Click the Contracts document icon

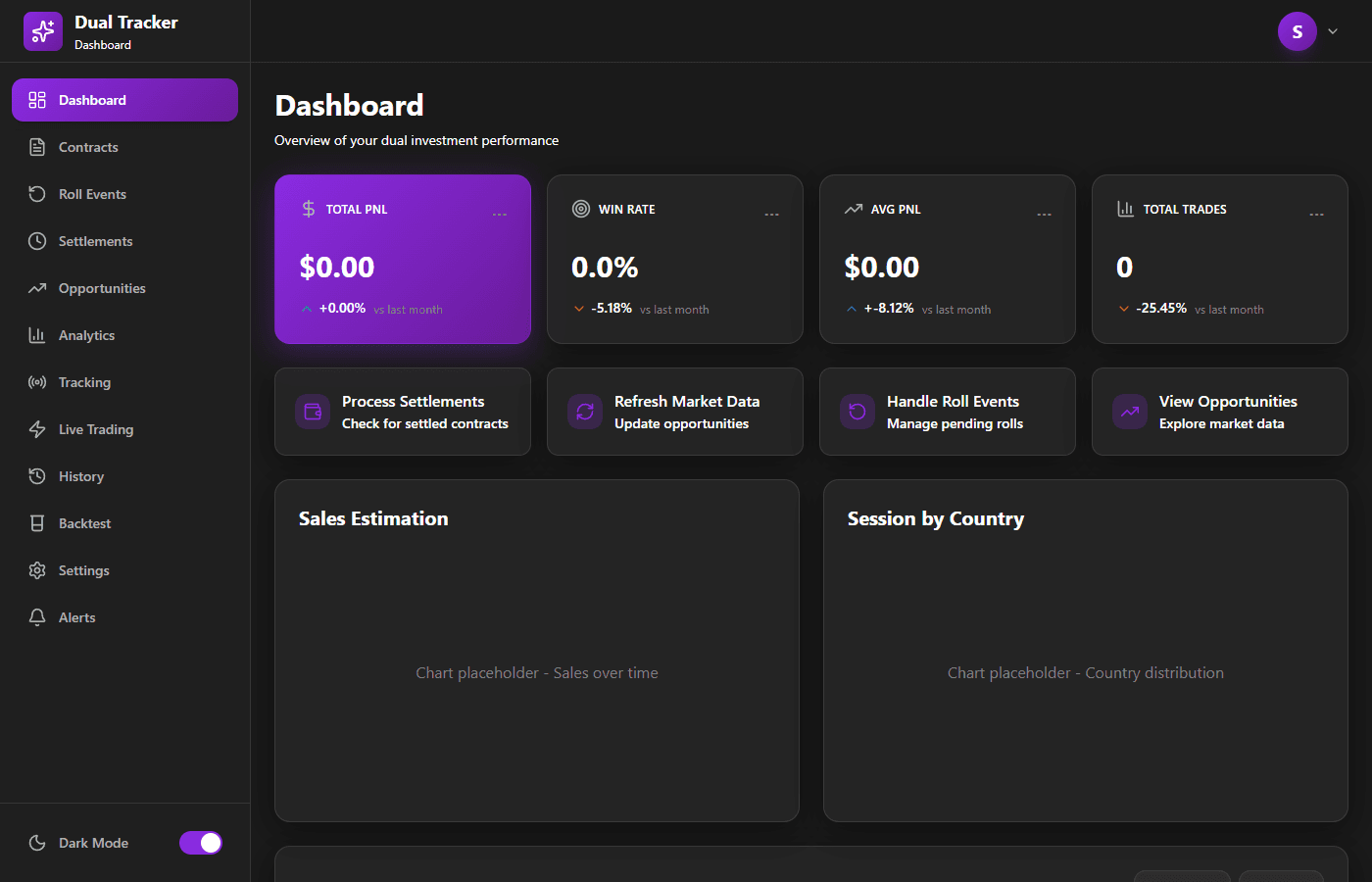37,147
